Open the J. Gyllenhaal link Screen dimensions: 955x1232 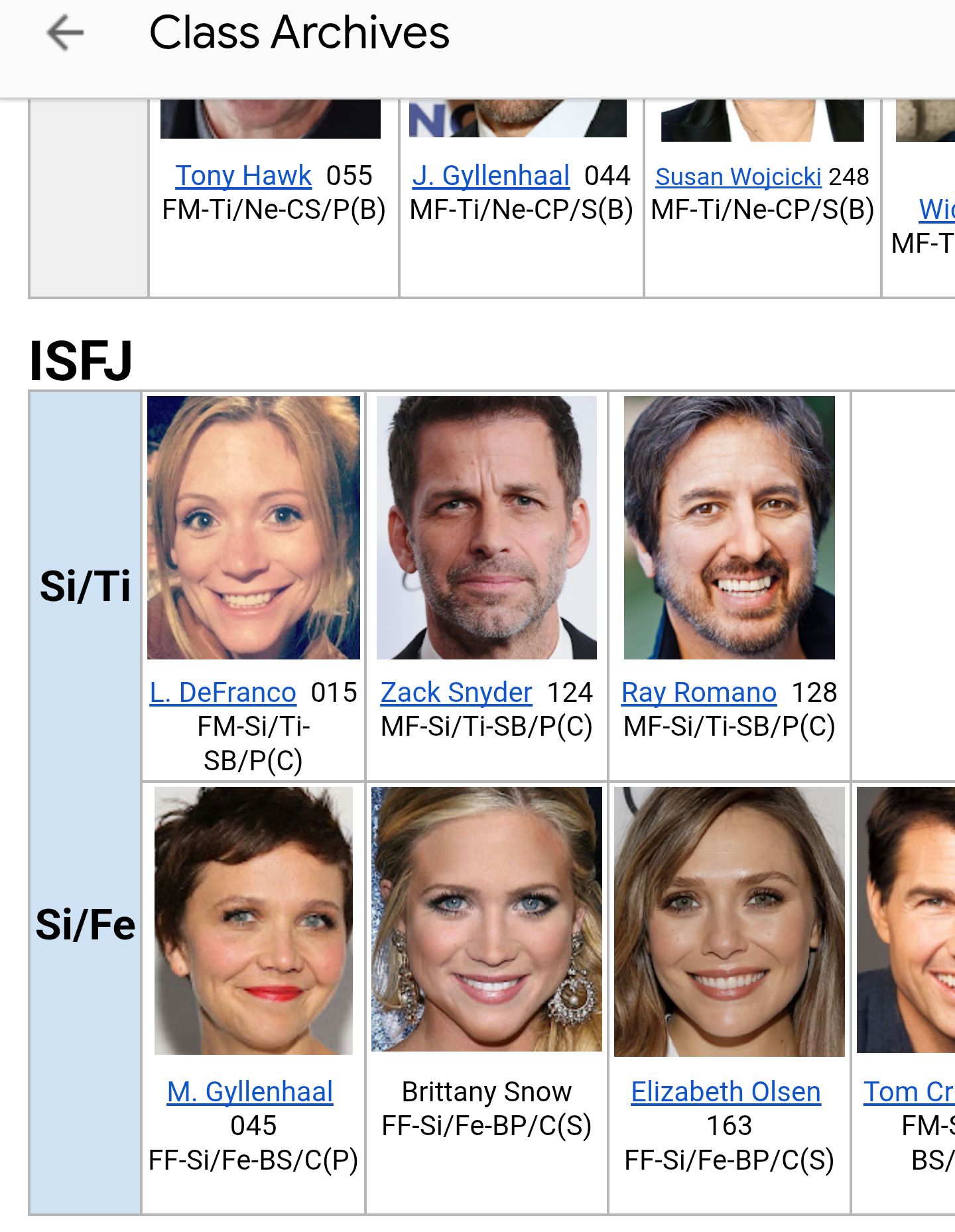point(491,176)
